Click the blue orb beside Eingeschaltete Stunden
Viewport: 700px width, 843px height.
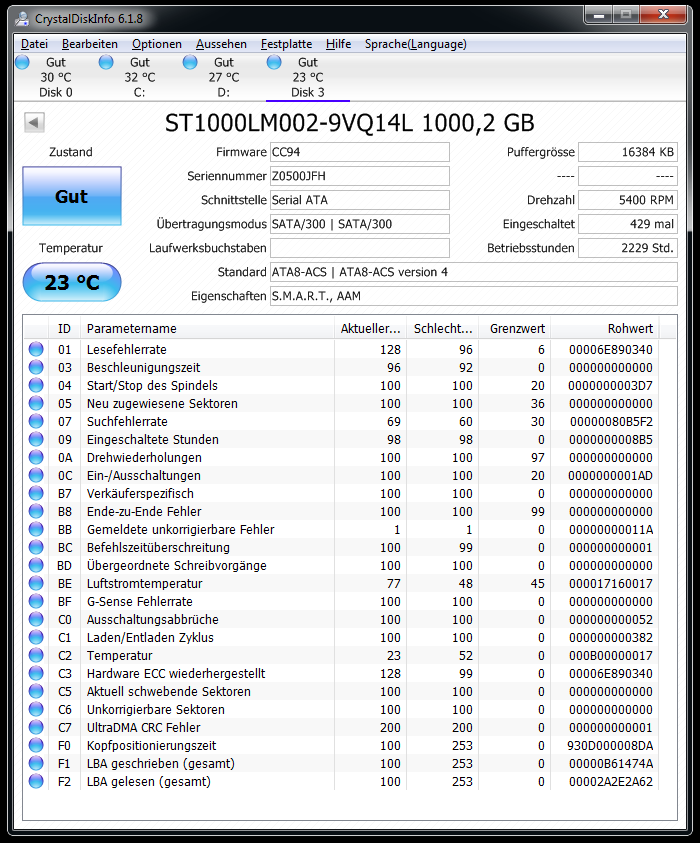(36, 439)
